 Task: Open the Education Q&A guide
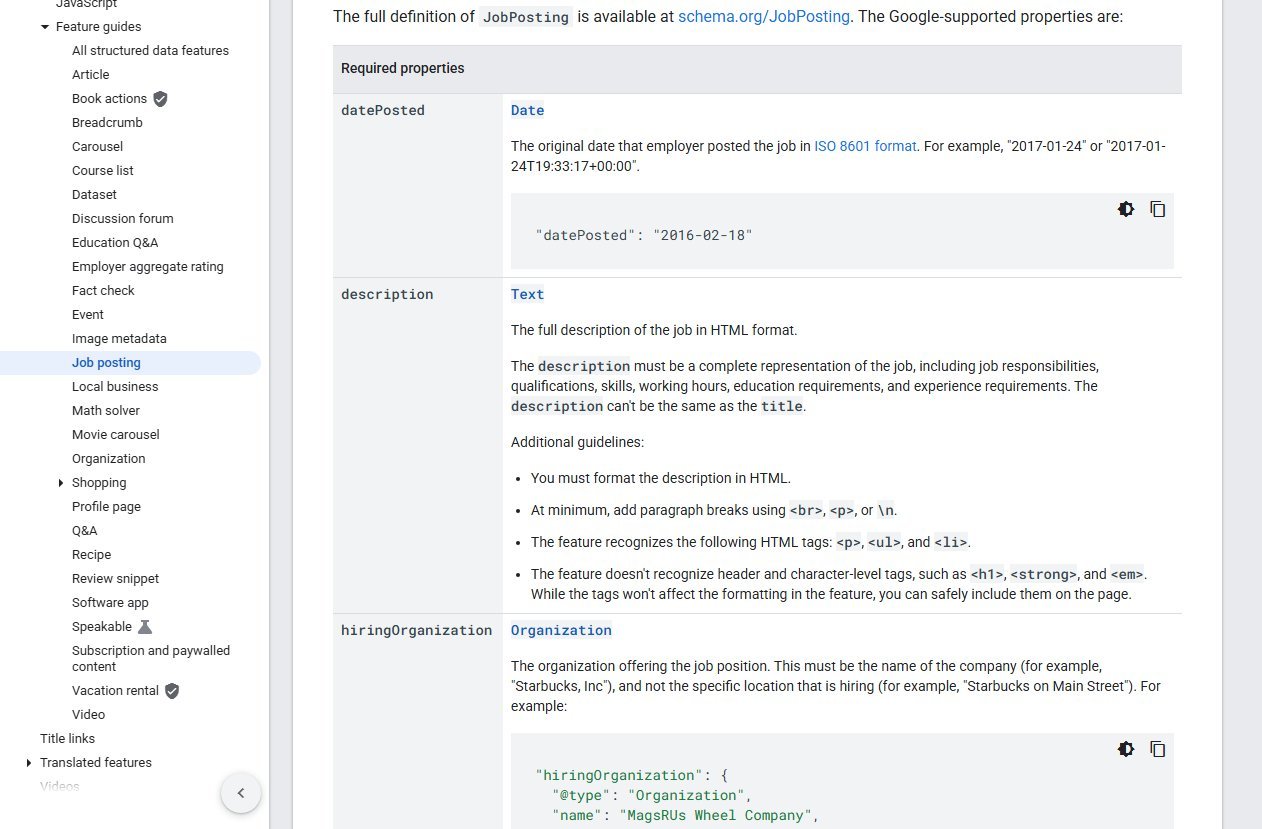tap(115, 243)
